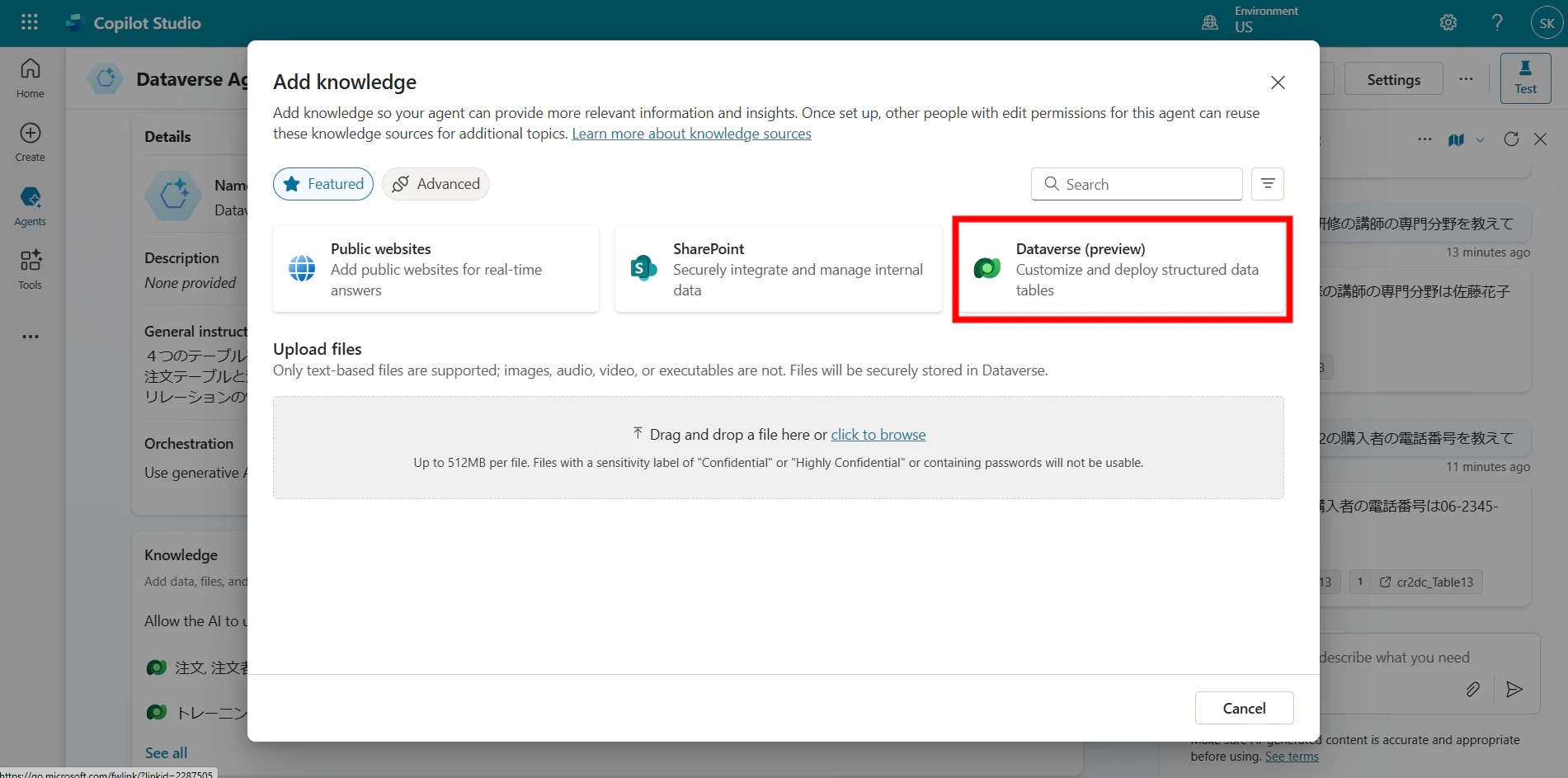
Task: Open the SK account avatar
Action: tap(1547, 23)
